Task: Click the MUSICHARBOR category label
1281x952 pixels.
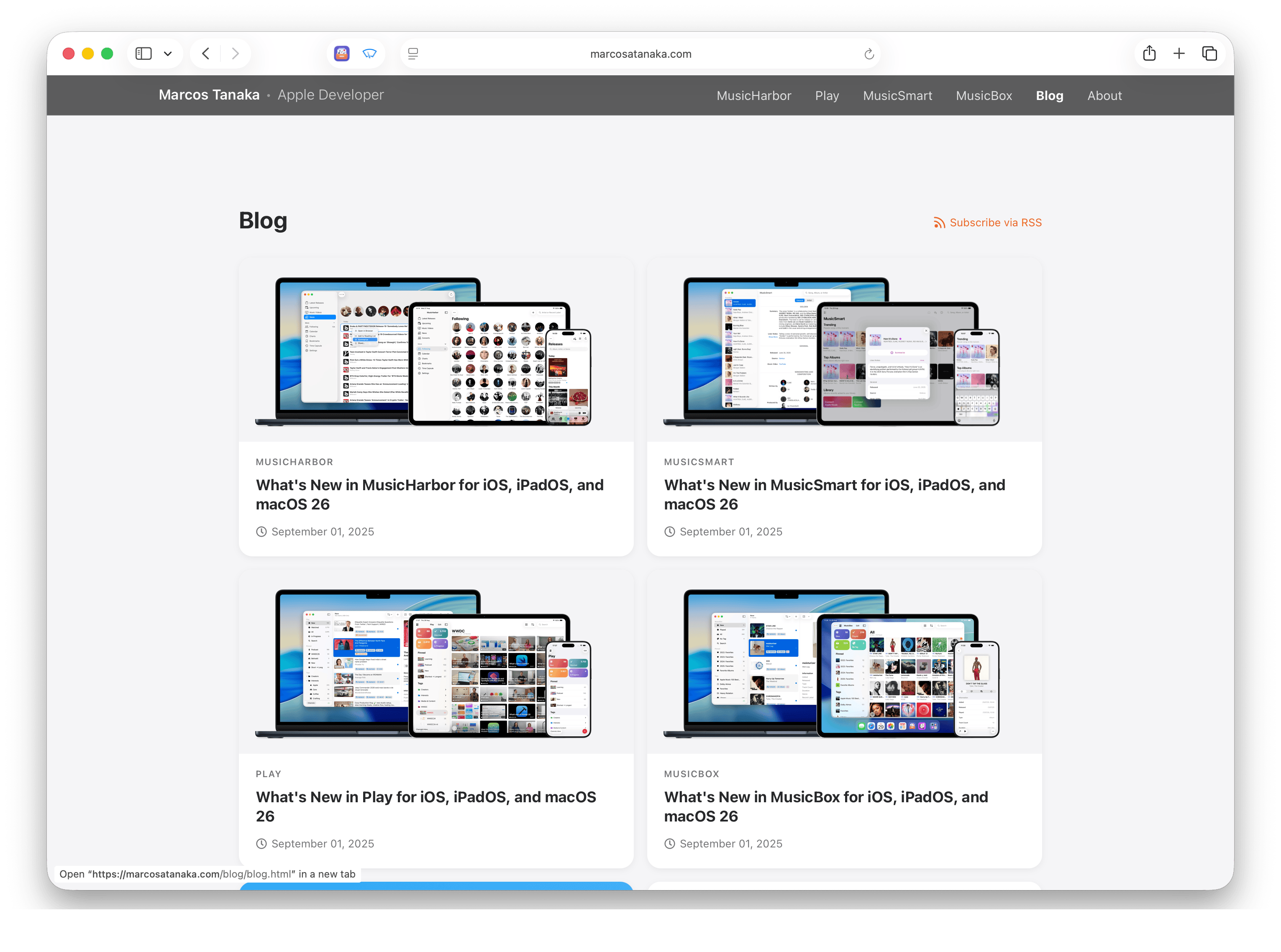Action: (295, 462)
